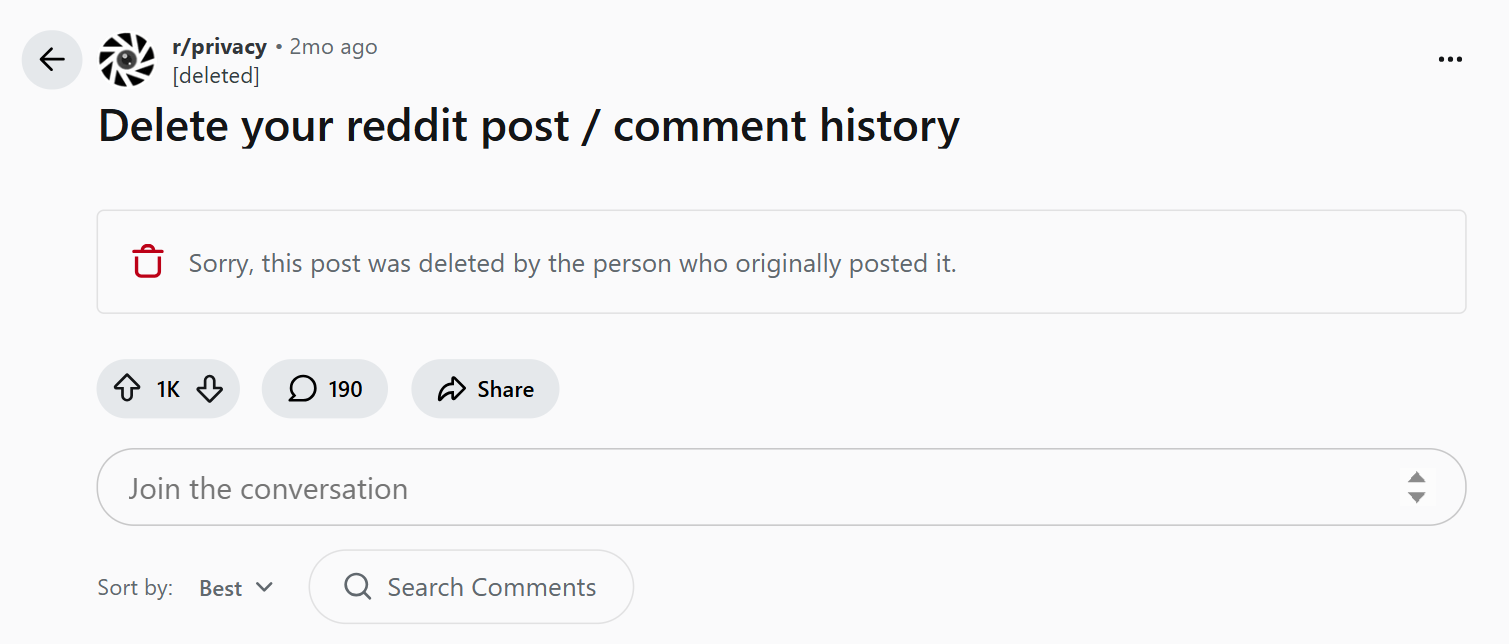Toggle the upvote on this post

(x=127, y=389)
